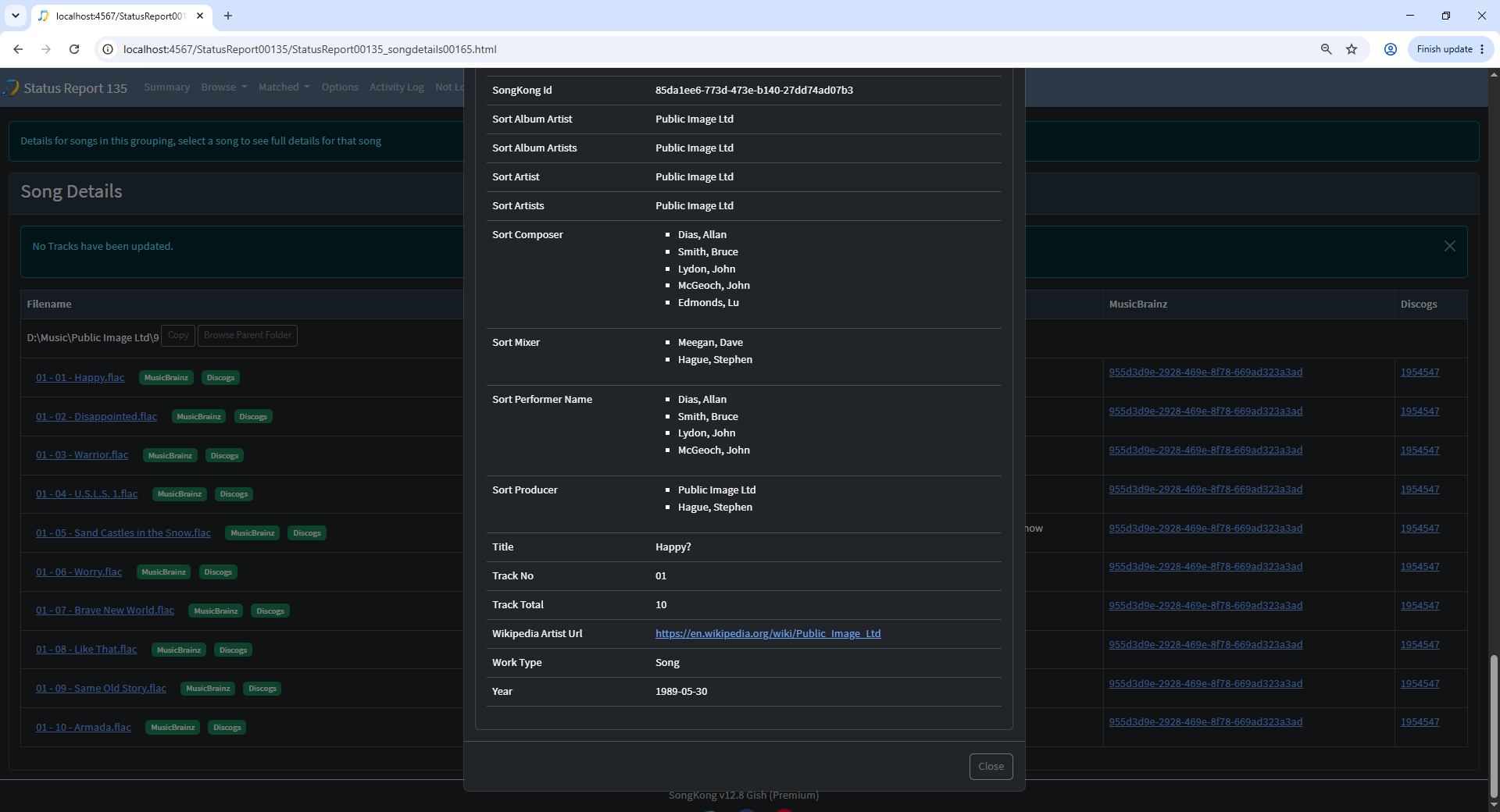Screen dimensions: 1500x812
Task: Open 01 - 02 - Disappointed.flac details
Action: click(x=97, y=417)
